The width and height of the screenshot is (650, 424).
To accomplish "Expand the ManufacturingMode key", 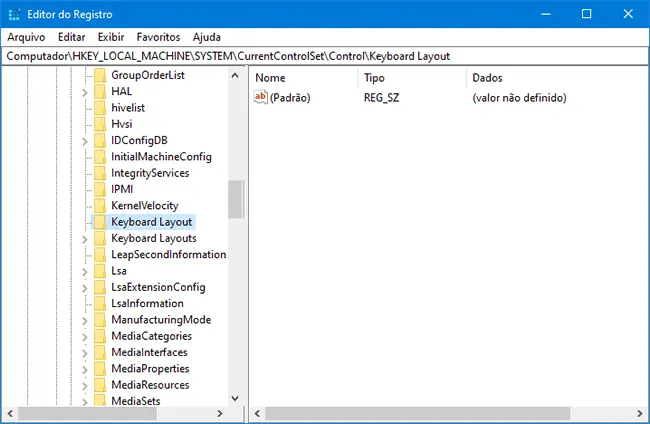I will pyautogui.click(x=85, y=320).
